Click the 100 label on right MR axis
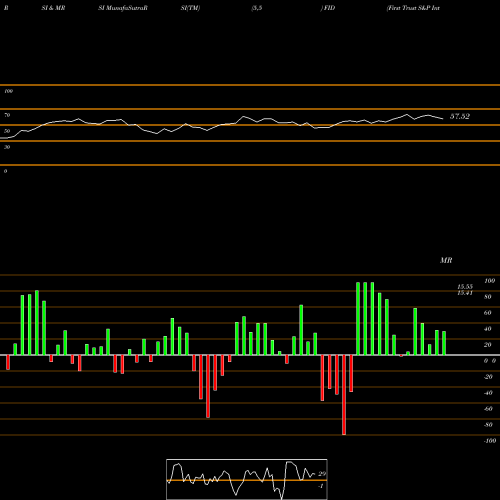Viewport: 500px width, 500px height. click(489, 281)
